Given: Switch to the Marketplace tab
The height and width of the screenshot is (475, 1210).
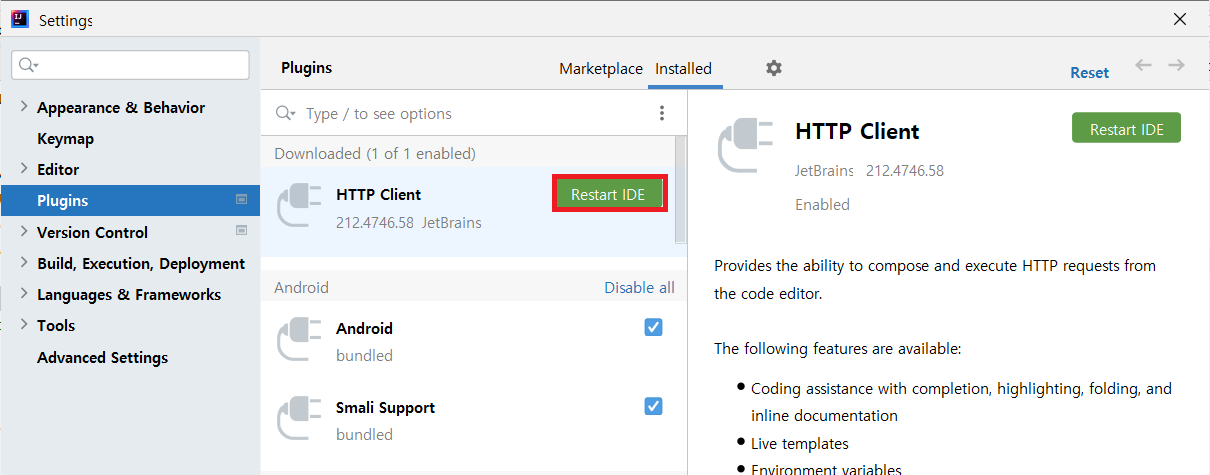Looking at the screenshot, I should pyautogui.click(x=601, y=69).
